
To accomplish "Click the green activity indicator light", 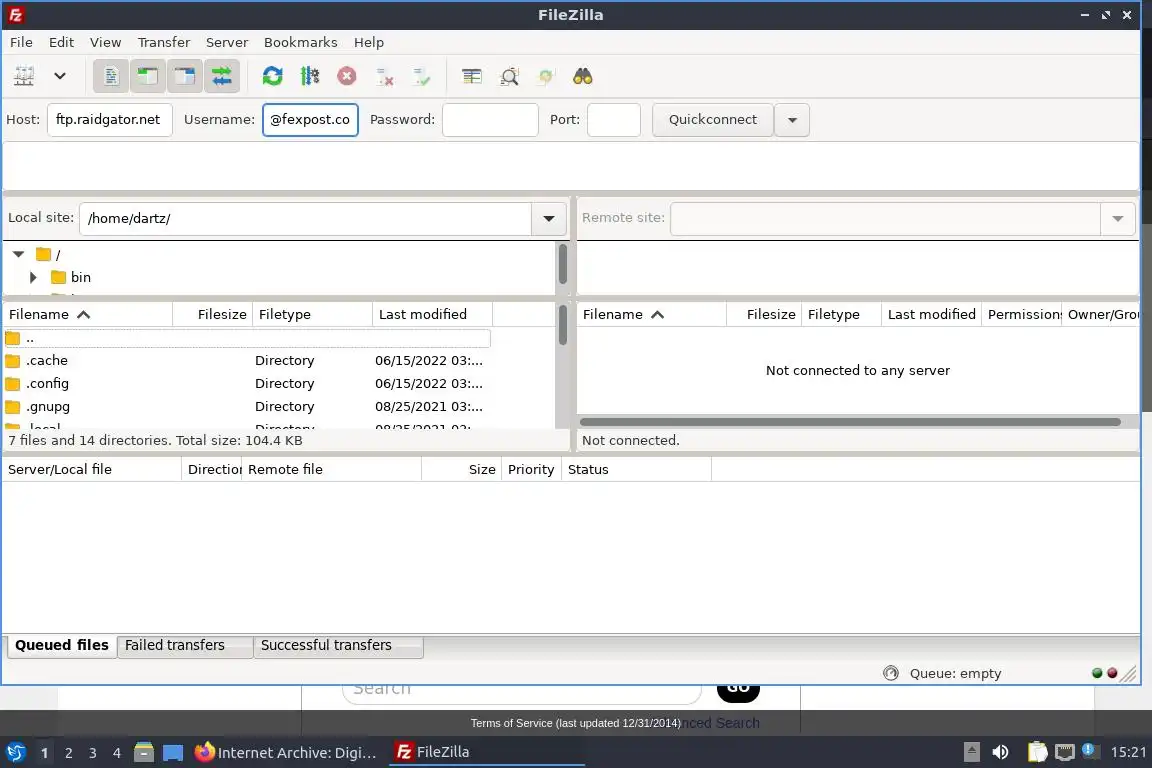I will coord(1097,673).
